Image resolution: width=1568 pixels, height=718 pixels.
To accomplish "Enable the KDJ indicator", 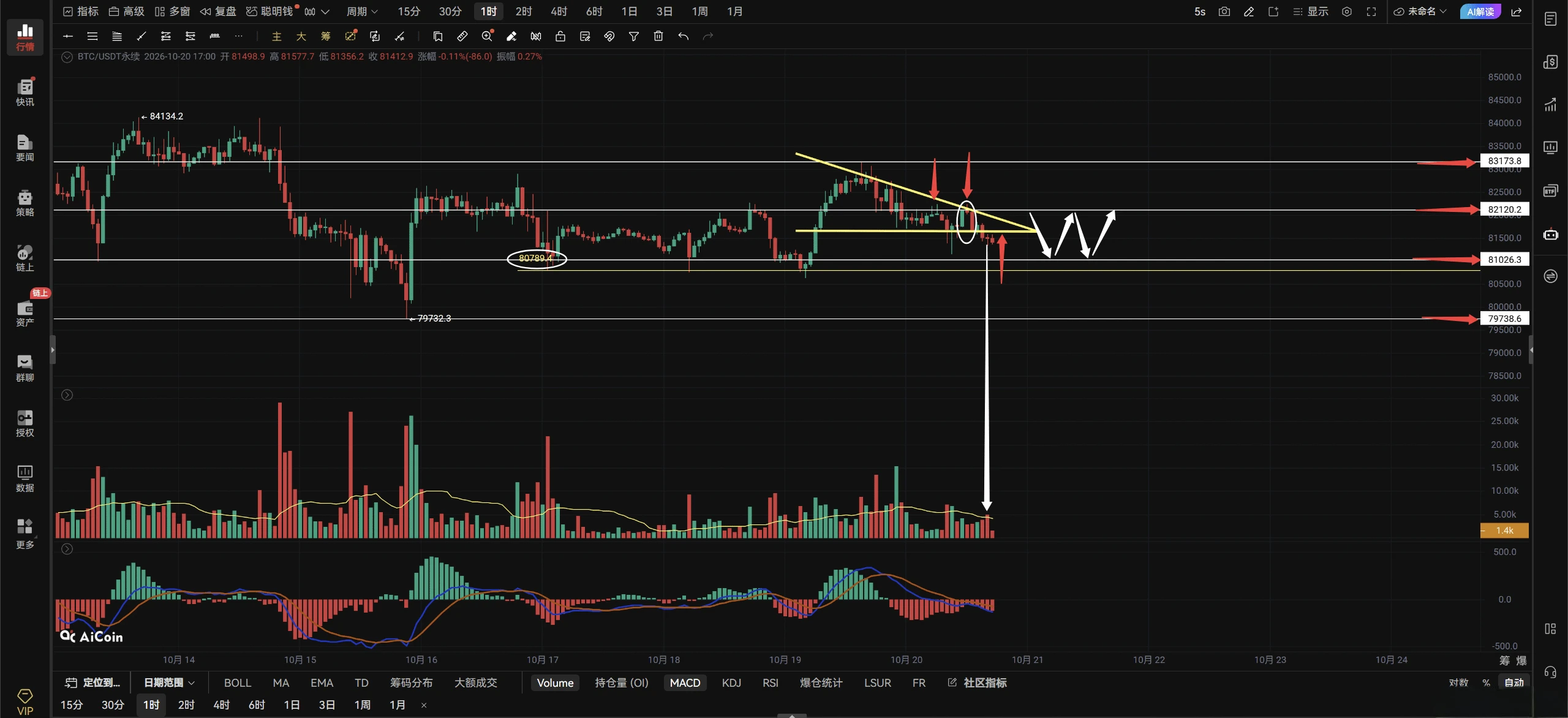I will point(731,682).
